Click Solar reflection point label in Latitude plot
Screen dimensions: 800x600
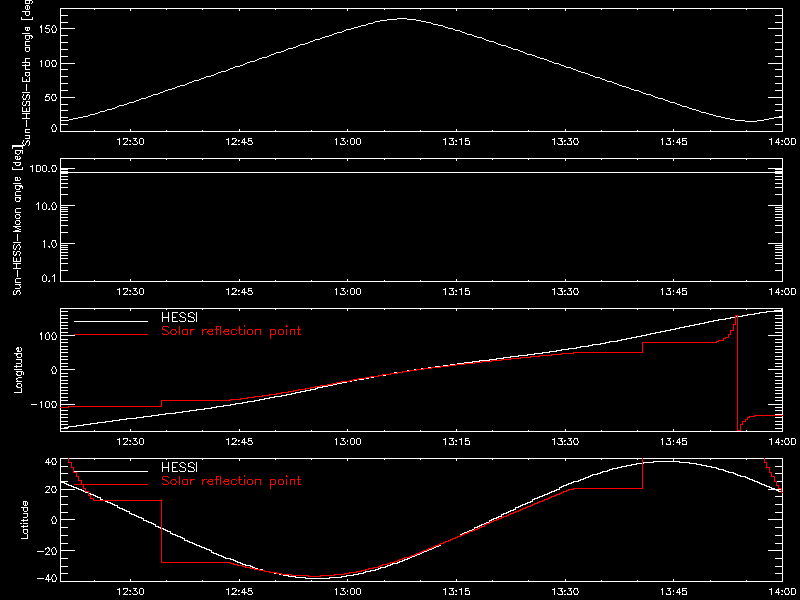click(x=231, y=481)
